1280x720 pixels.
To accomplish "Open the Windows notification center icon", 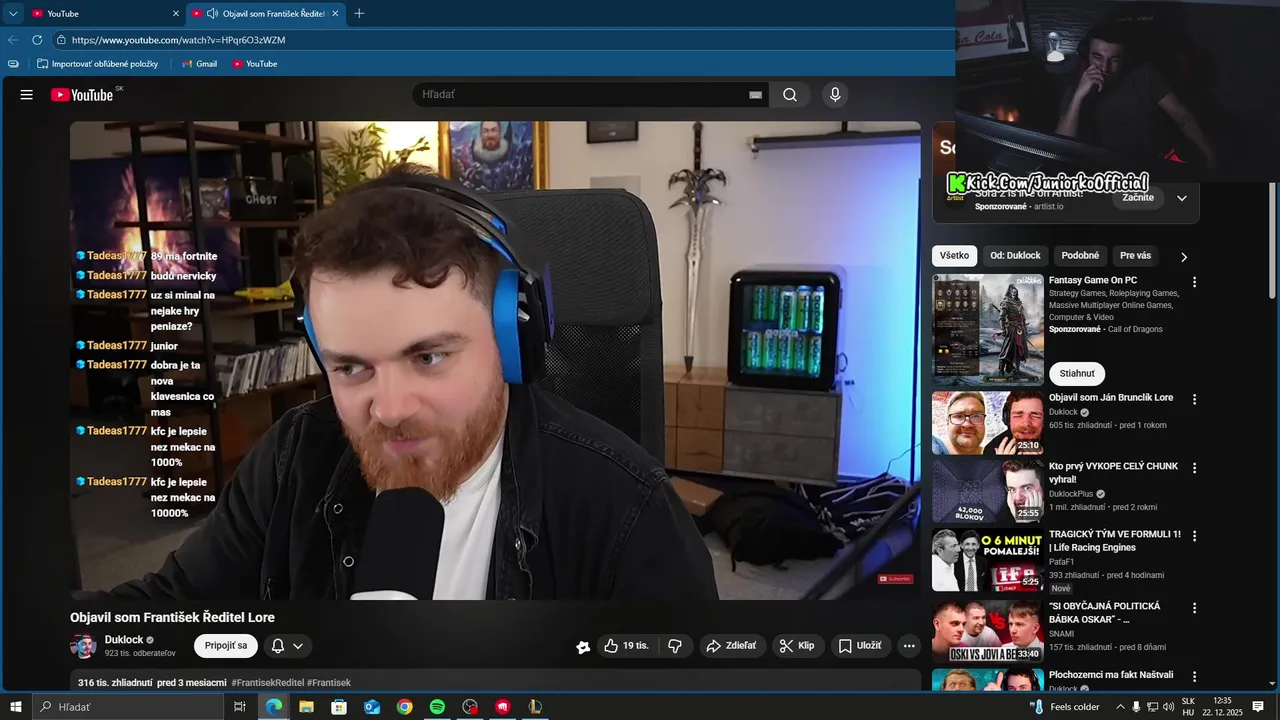I will pos(1258,707).
